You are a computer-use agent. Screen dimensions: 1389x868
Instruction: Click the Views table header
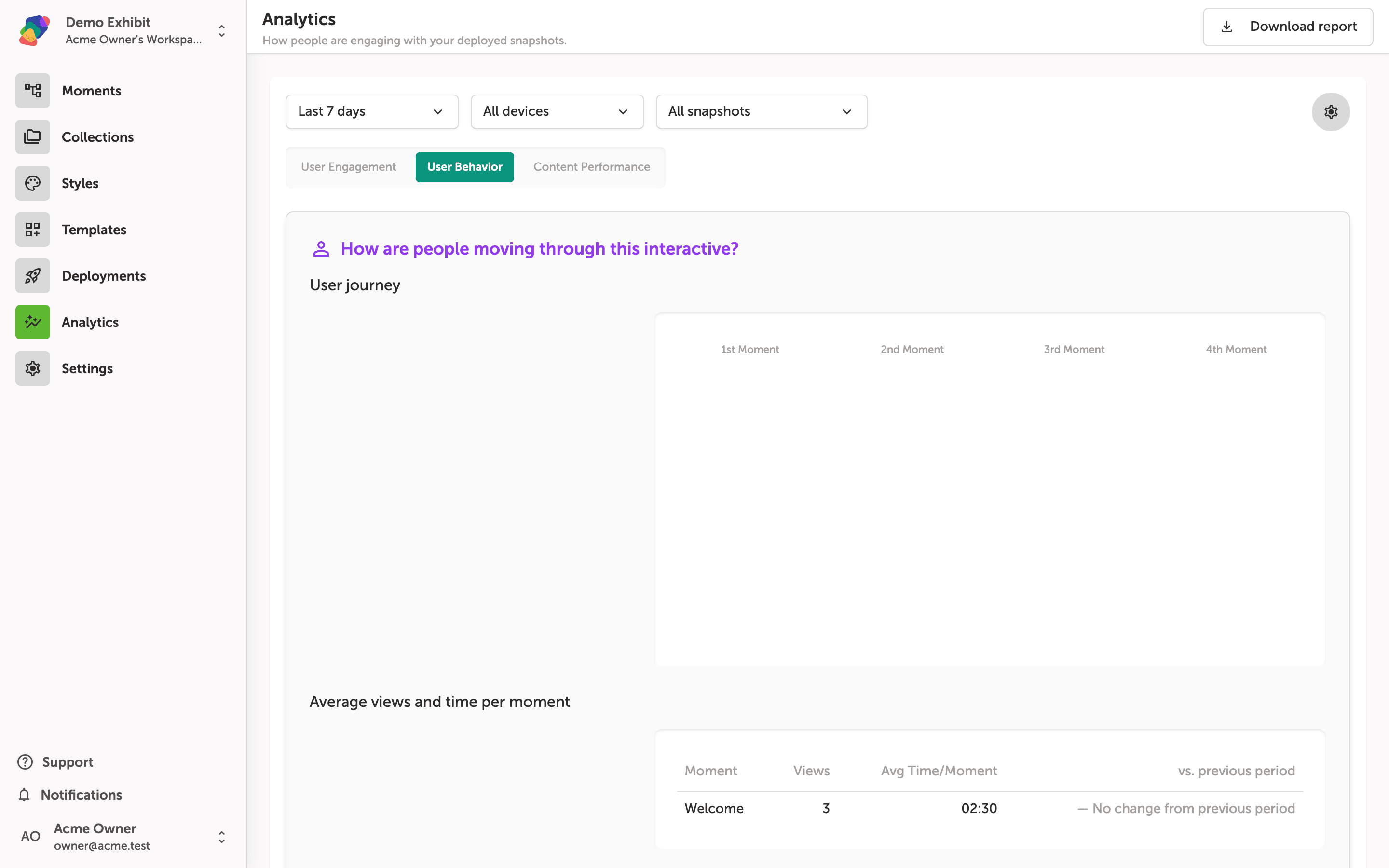coord(811,771)
